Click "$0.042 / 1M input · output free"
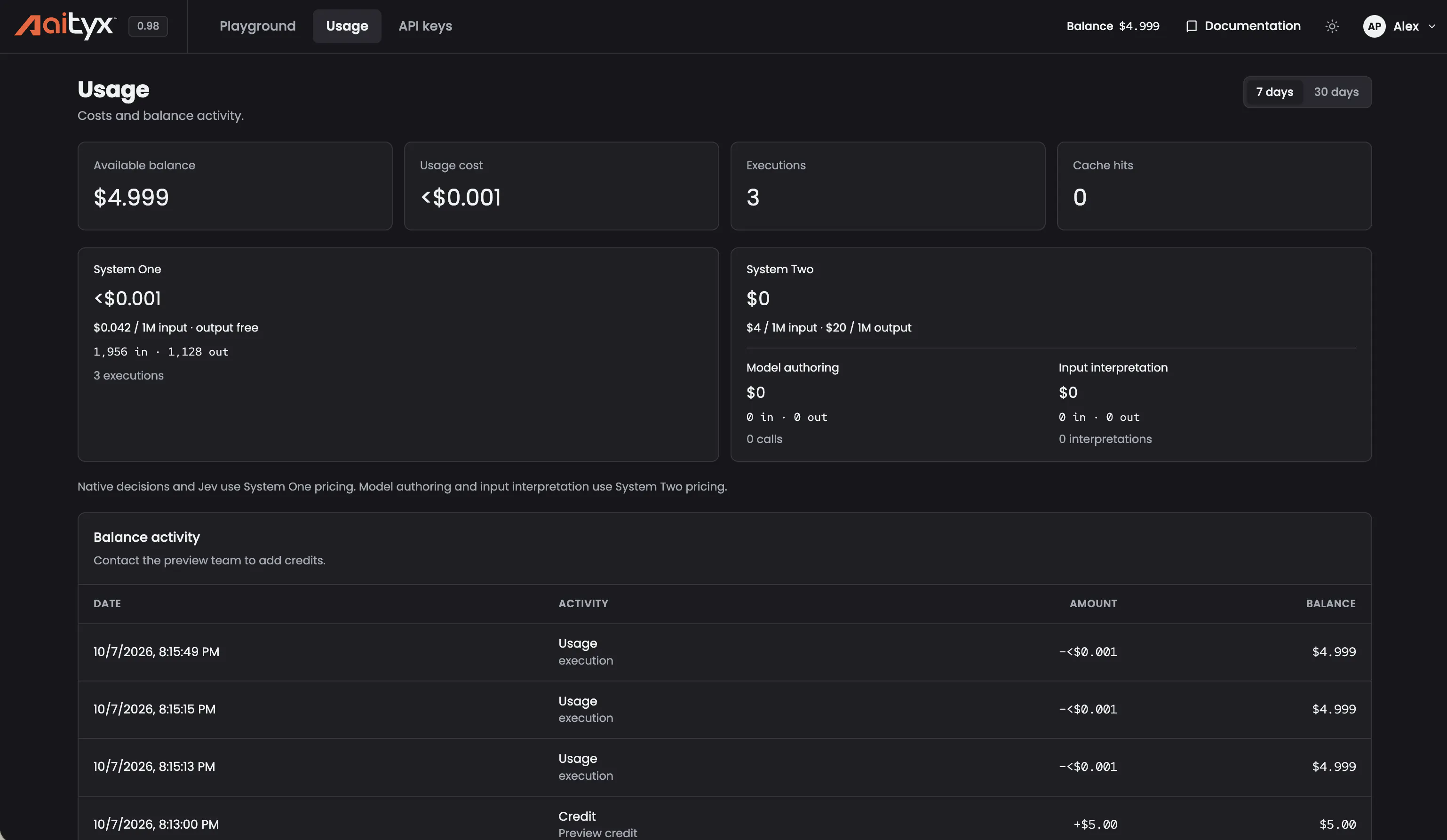 coord(176,328)
